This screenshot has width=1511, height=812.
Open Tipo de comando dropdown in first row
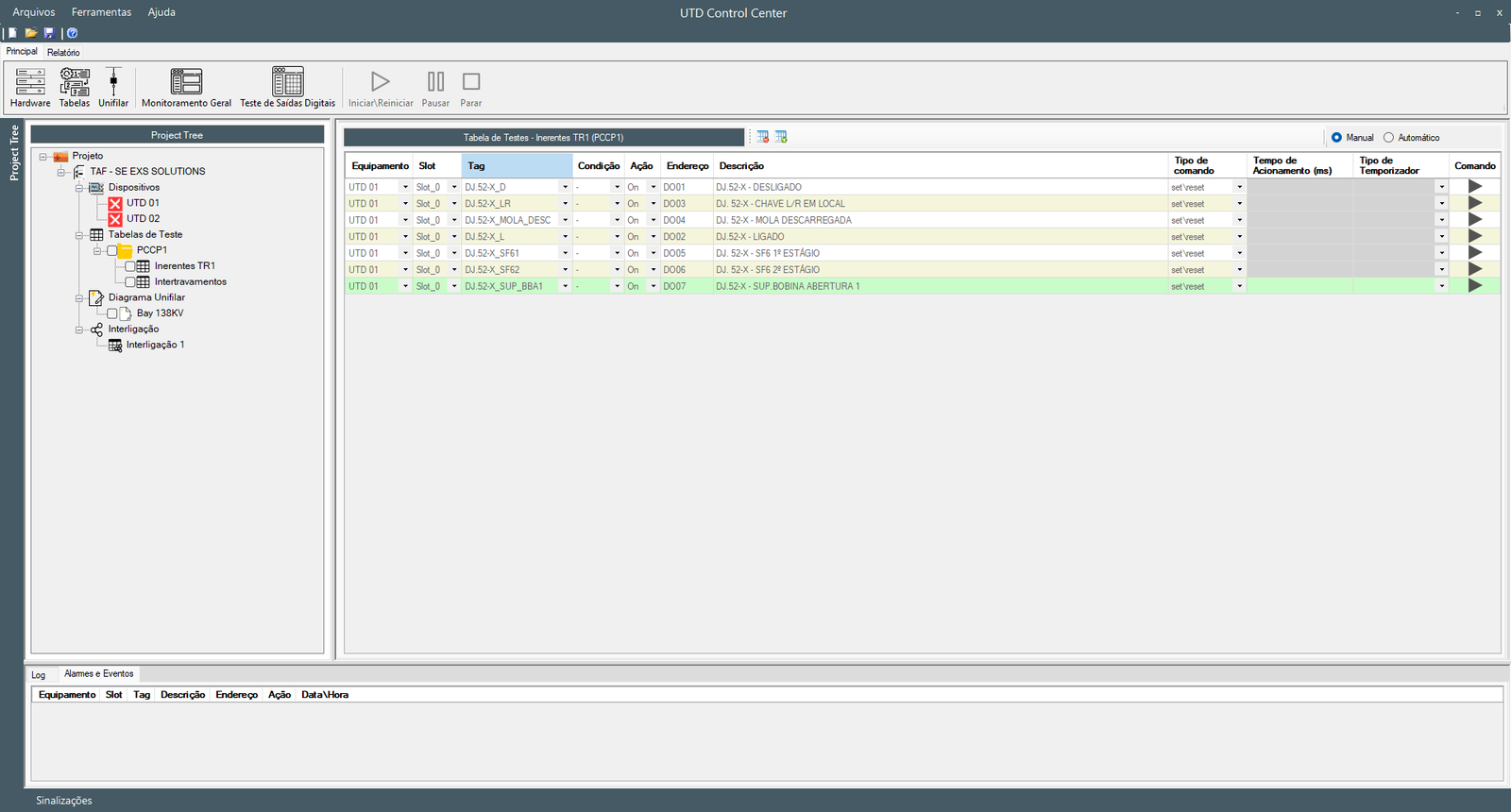1240,187
